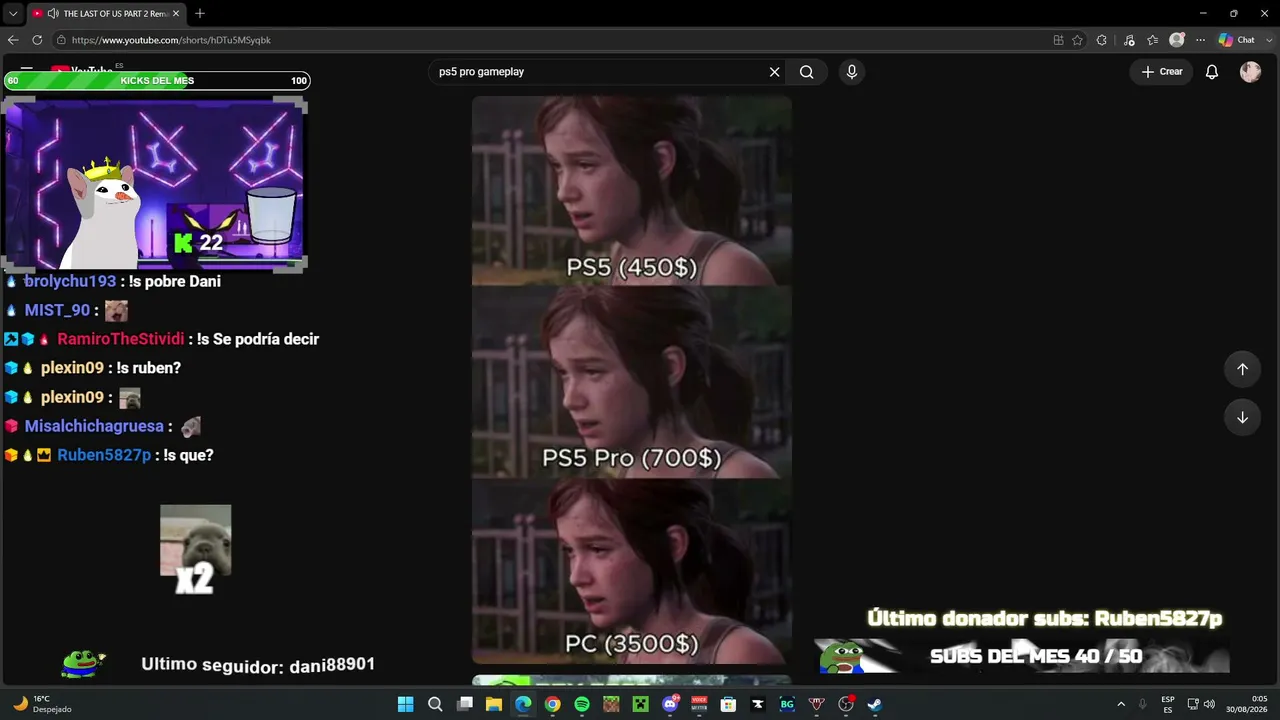The image size is (1280, 720).
Task: Open browser extensions menu
Action: pyautogui.click(x=1102, y=40)
